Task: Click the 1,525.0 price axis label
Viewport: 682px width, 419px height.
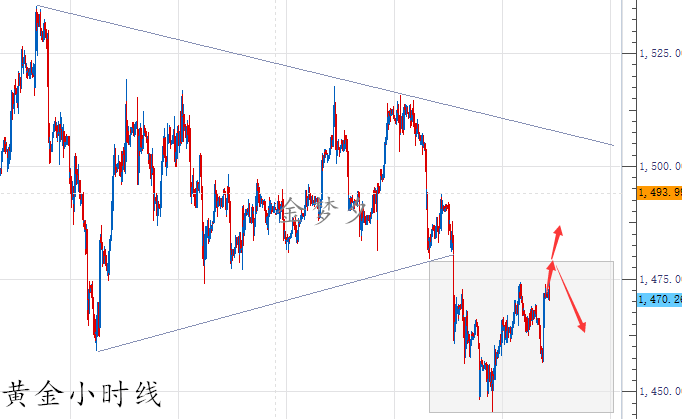Action: coord(659,53)
